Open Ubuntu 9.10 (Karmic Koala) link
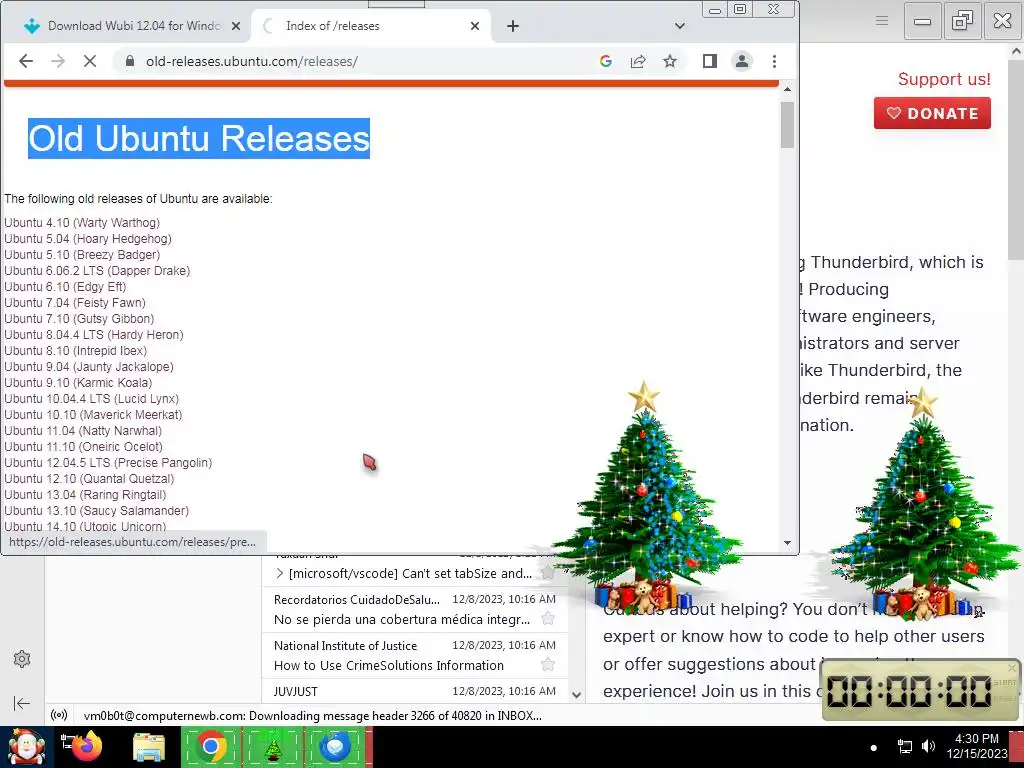The width and height of the screenshot is (1024, 768). tap(78, 383)
